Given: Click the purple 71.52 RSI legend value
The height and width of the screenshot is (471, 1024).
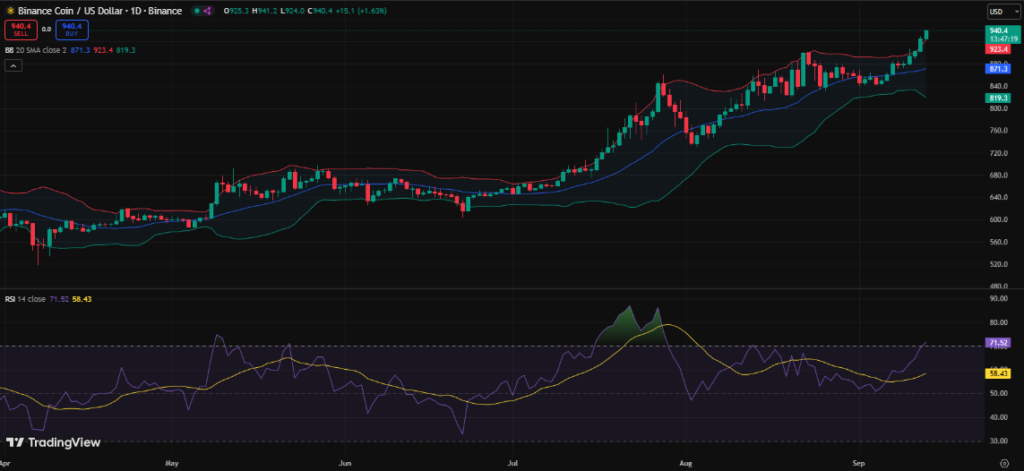Looking at the screenshot, I should [x=59, y=299].
